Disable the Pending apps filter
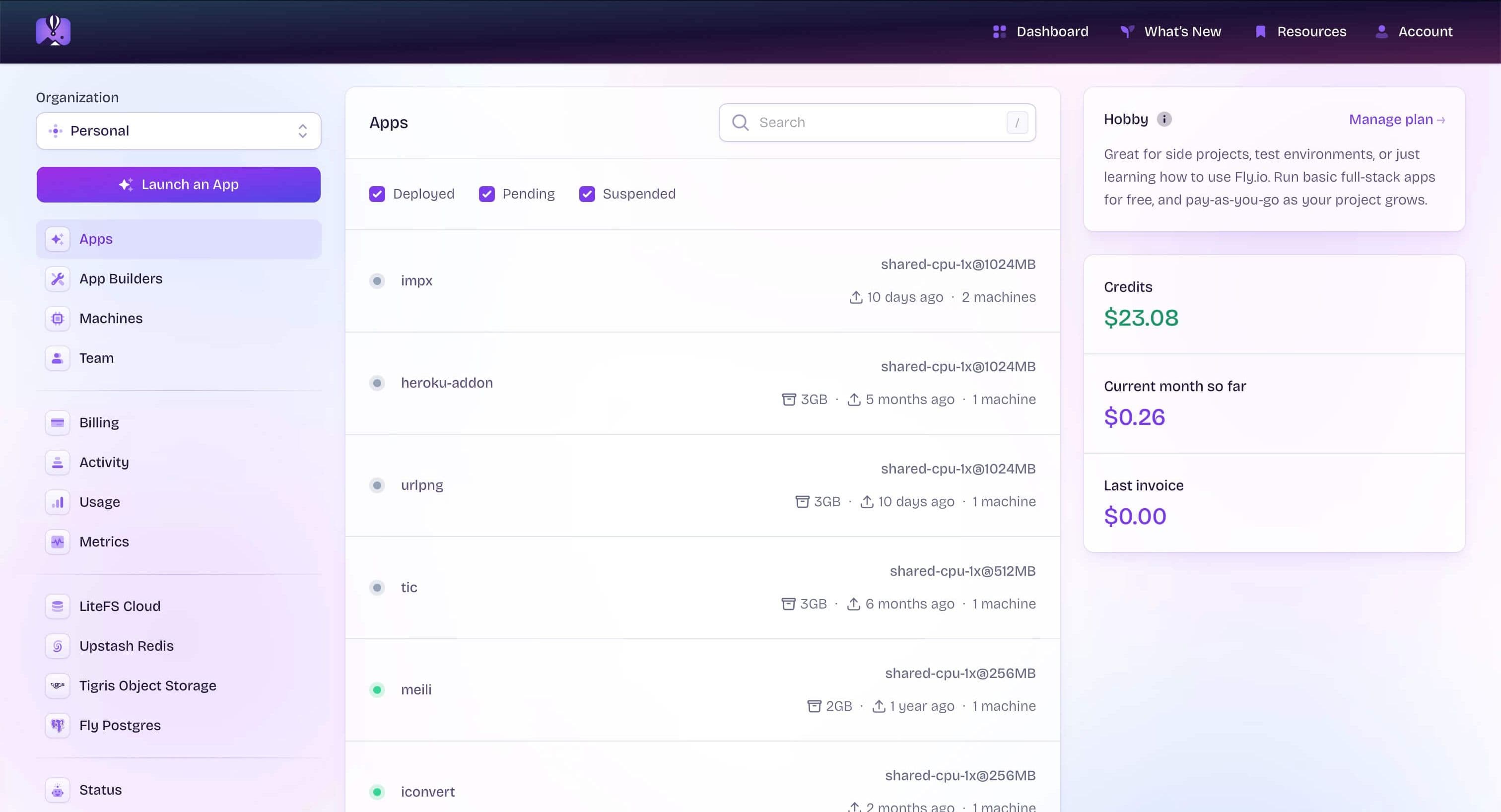Screen dimensions: 1501x812 click(486, 194)
